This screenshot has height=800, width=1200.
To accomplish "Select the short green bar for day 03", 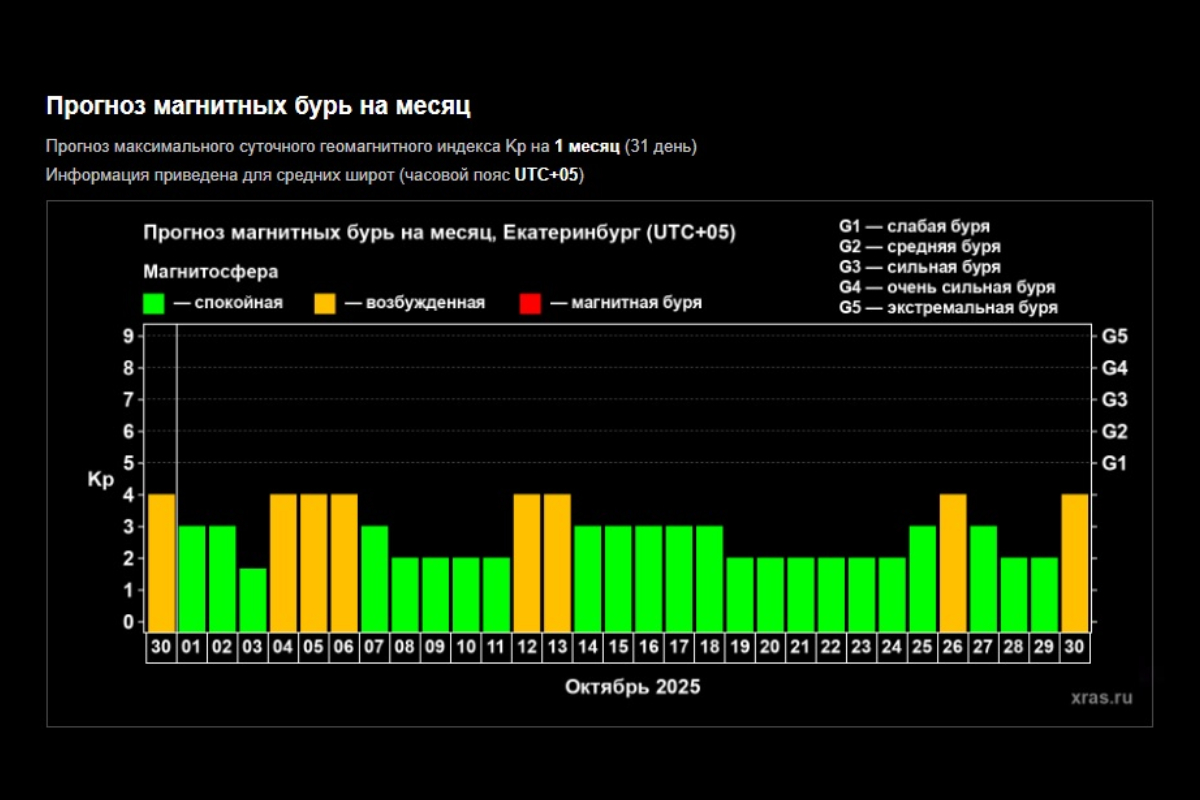I will [252, 598].
